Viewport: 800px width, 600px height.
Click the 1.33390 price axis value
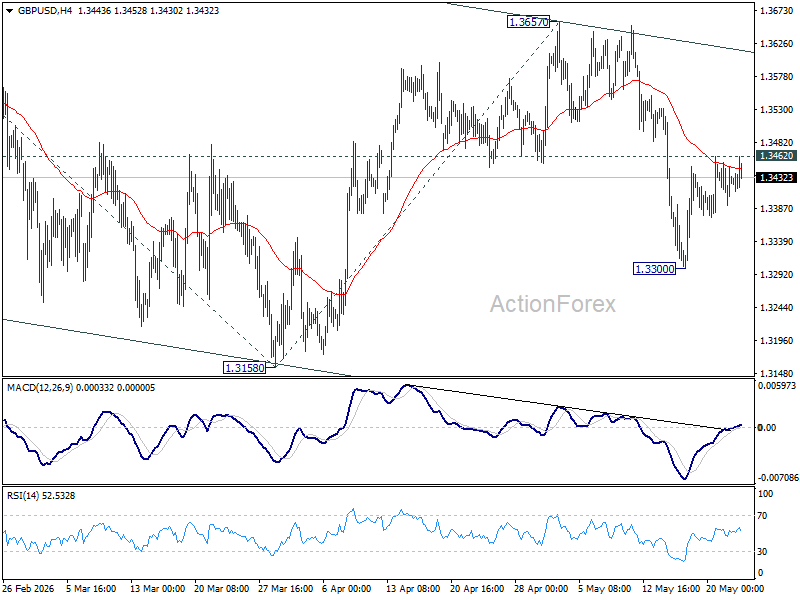coord(777,241)
